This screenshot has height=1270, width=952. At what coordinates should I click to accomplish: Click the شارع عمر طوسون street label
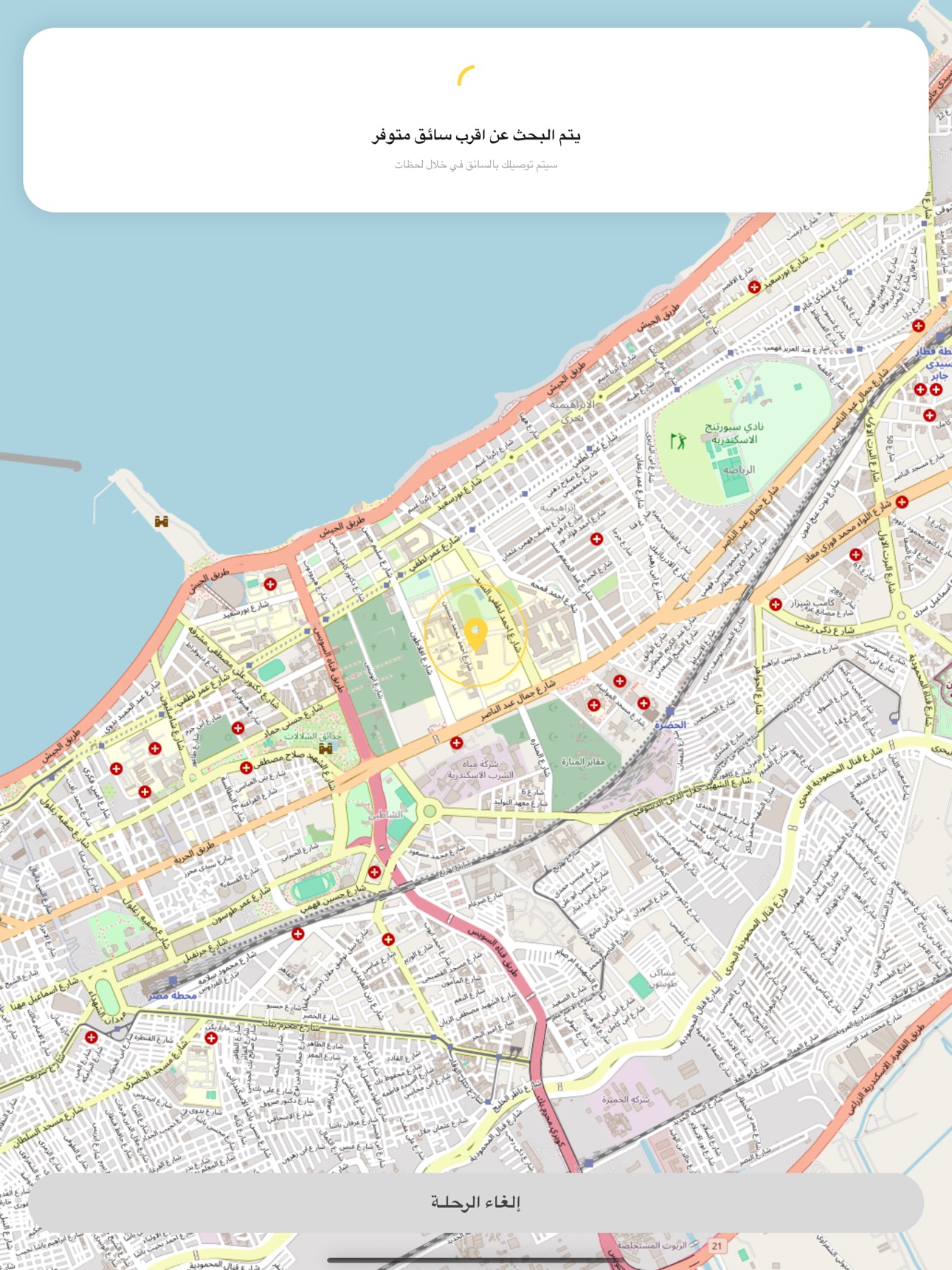coord(240,907)
